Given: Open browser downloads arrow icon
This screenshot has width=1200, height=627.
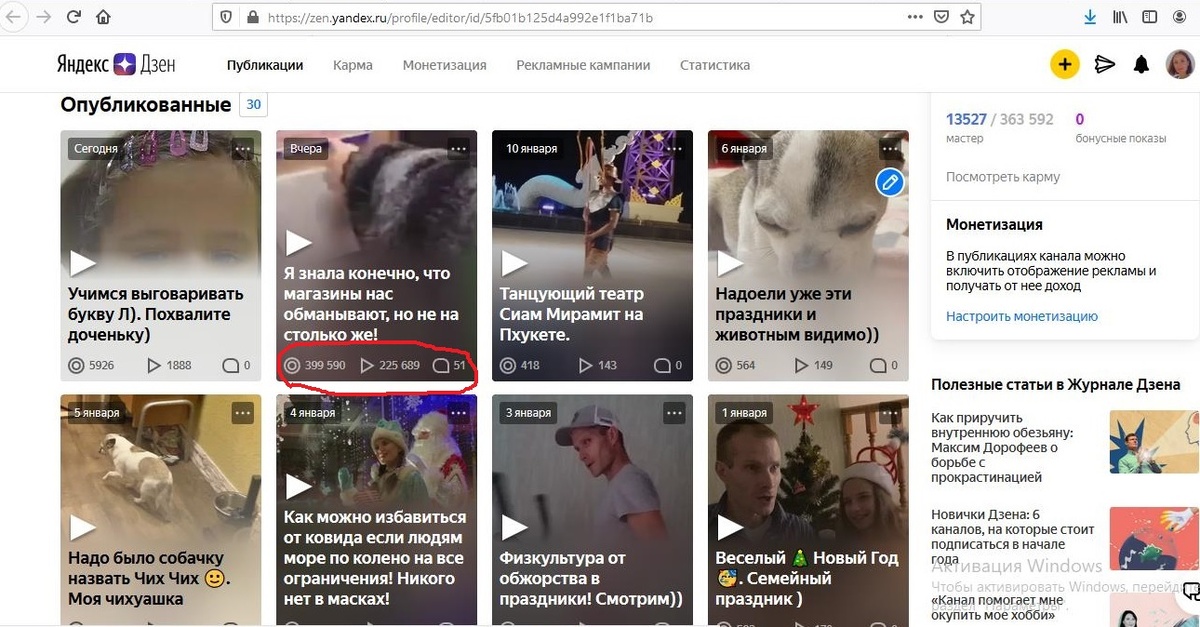Looking at the screenshot, I should [x=1090, y=17].
